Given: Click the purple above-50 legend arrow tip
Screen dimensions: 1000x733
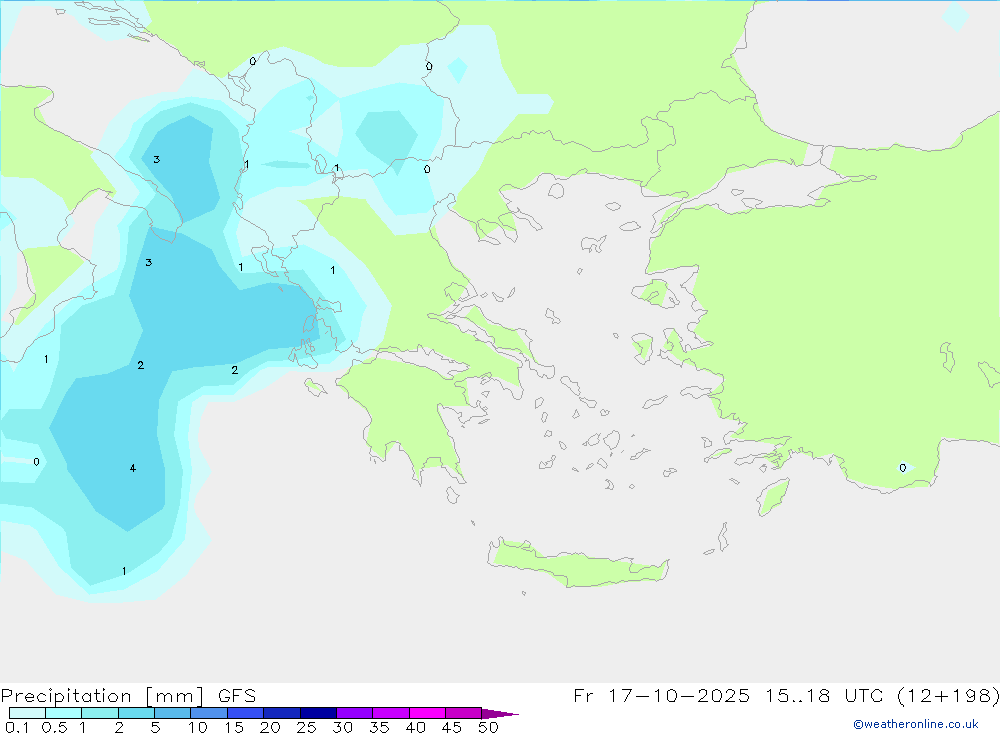Looking at the screenshot, I should click(500, 714).
